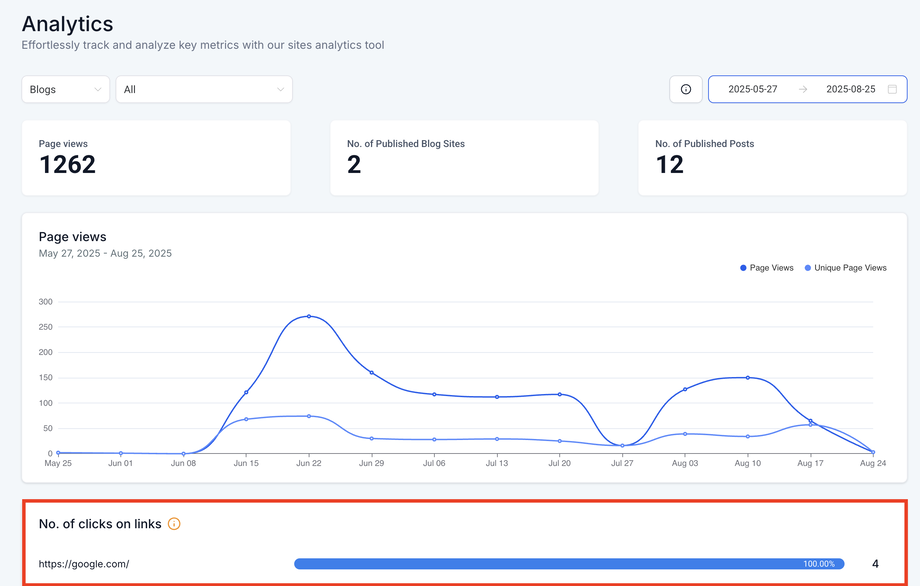The image size is (920, 586).
Task: Select the No. of Published Blog Sites card
Action: [464, 158]
